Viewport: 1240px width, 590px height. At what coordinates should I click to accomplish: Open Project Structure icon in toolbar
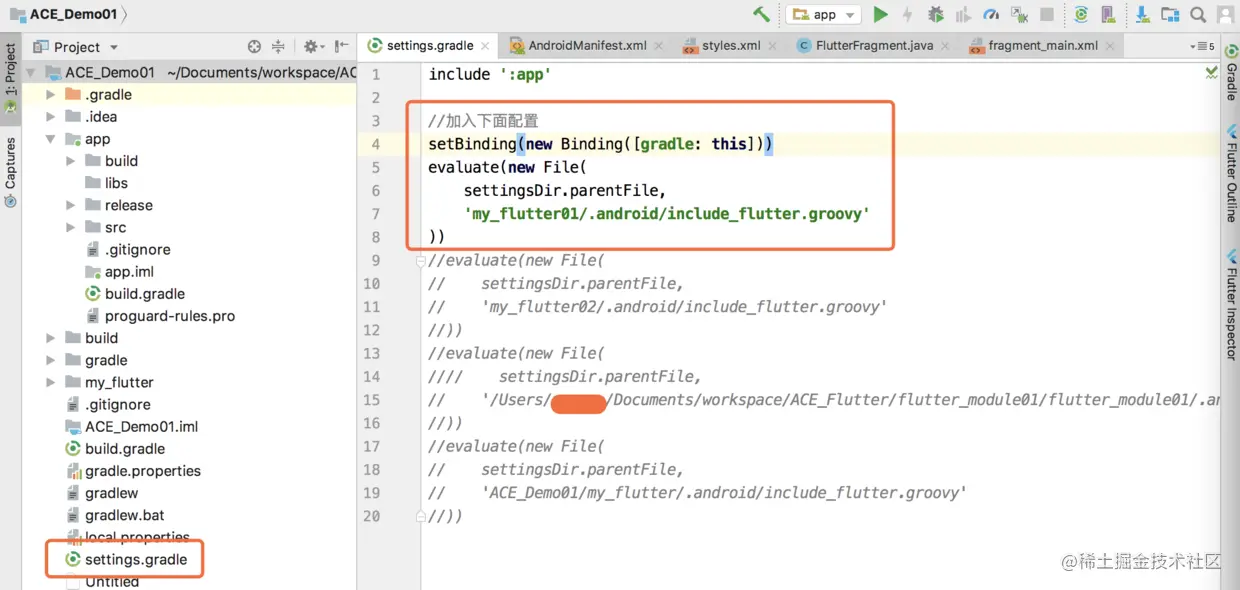(x=1170, y=14)
